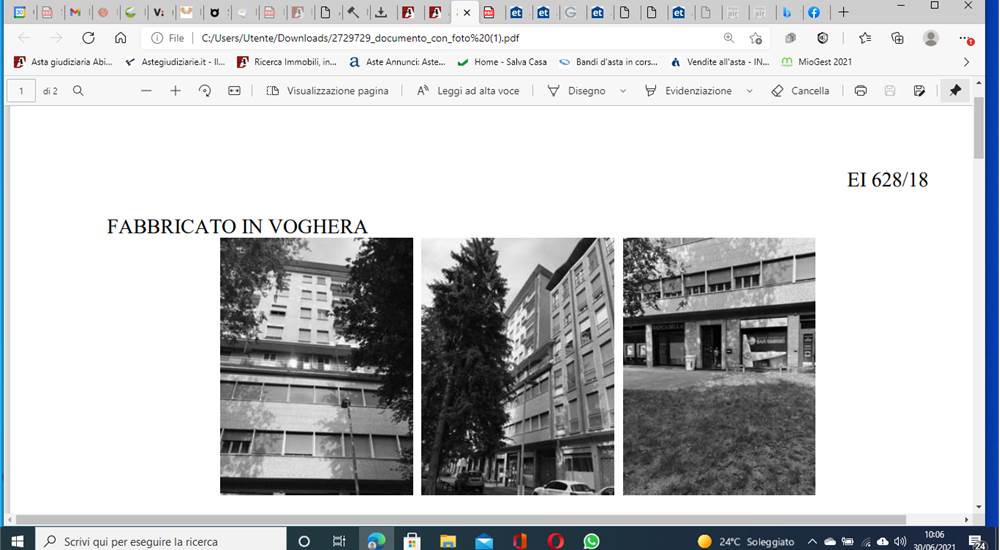Click the first building photo
The height and width of the screenshot is (550, 1000).
(x=316, y=366)
